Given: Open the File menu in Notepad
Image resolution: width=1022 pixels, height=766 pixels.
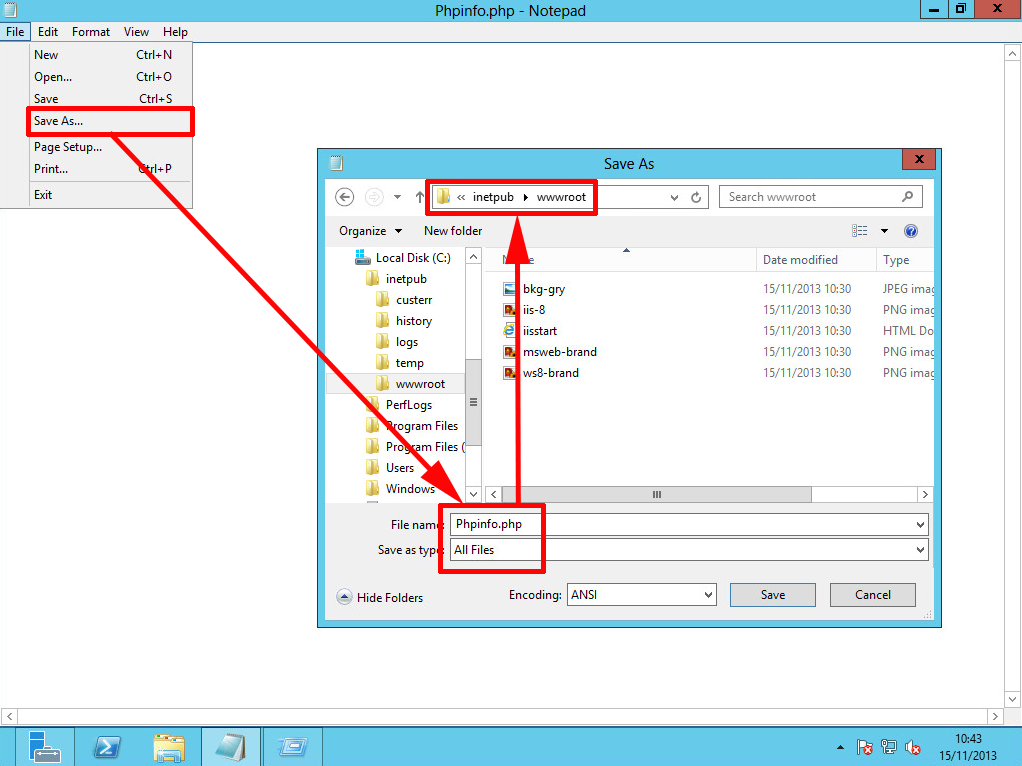Looking at the screenshot, I should click(x=15, y=31).
